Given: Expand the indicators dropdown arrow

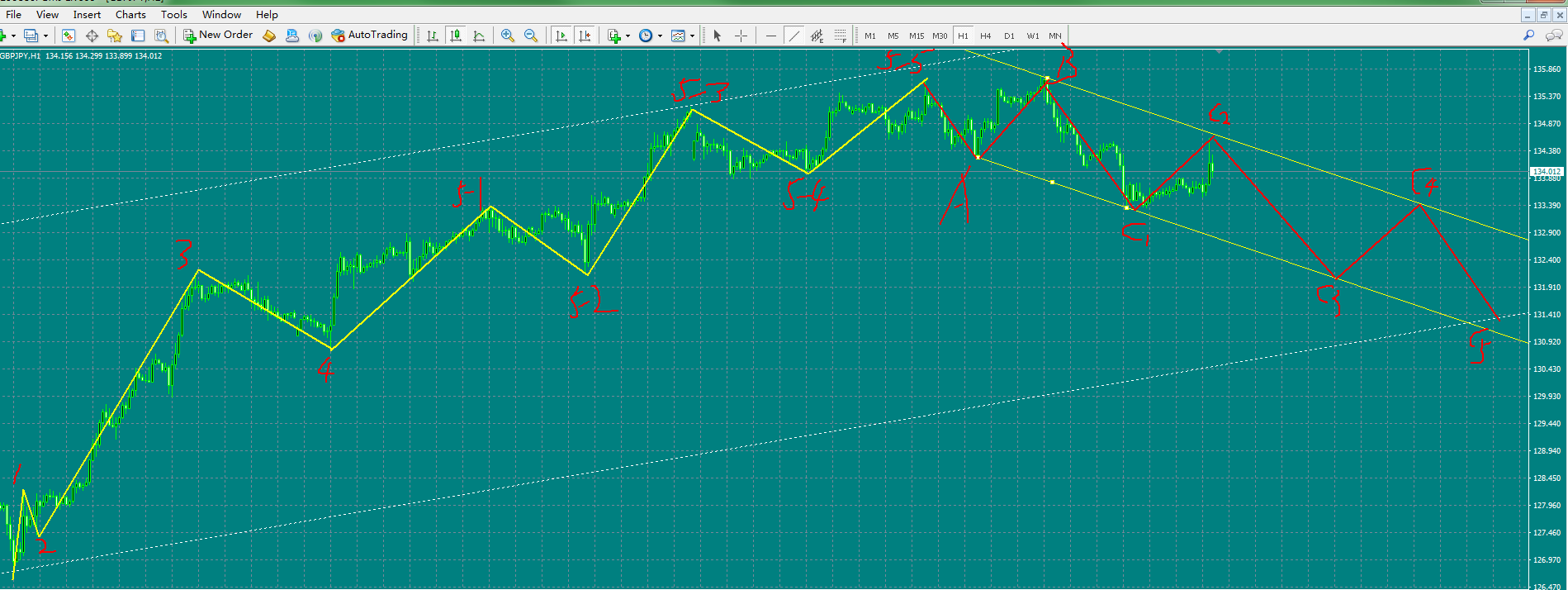Looking at the screenshot, I should (628, 36).
